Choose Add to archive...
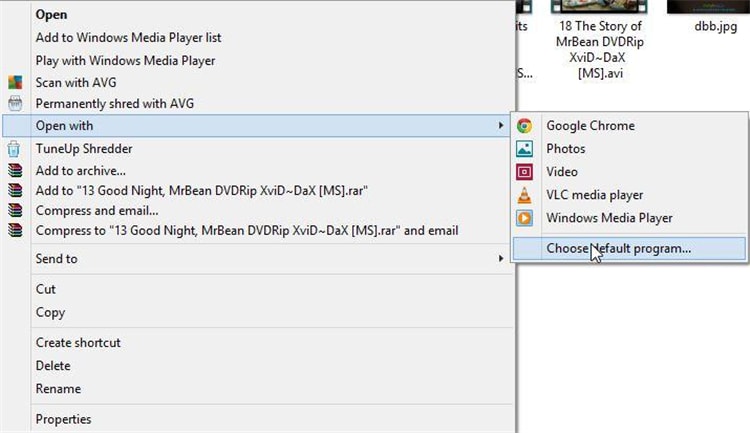This screenshot has height=433, width=750. 80,170
